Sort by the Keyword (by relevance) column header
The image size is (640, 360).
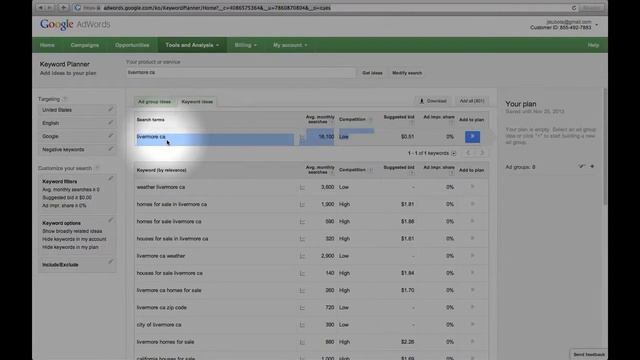click(x=161, y=170)
